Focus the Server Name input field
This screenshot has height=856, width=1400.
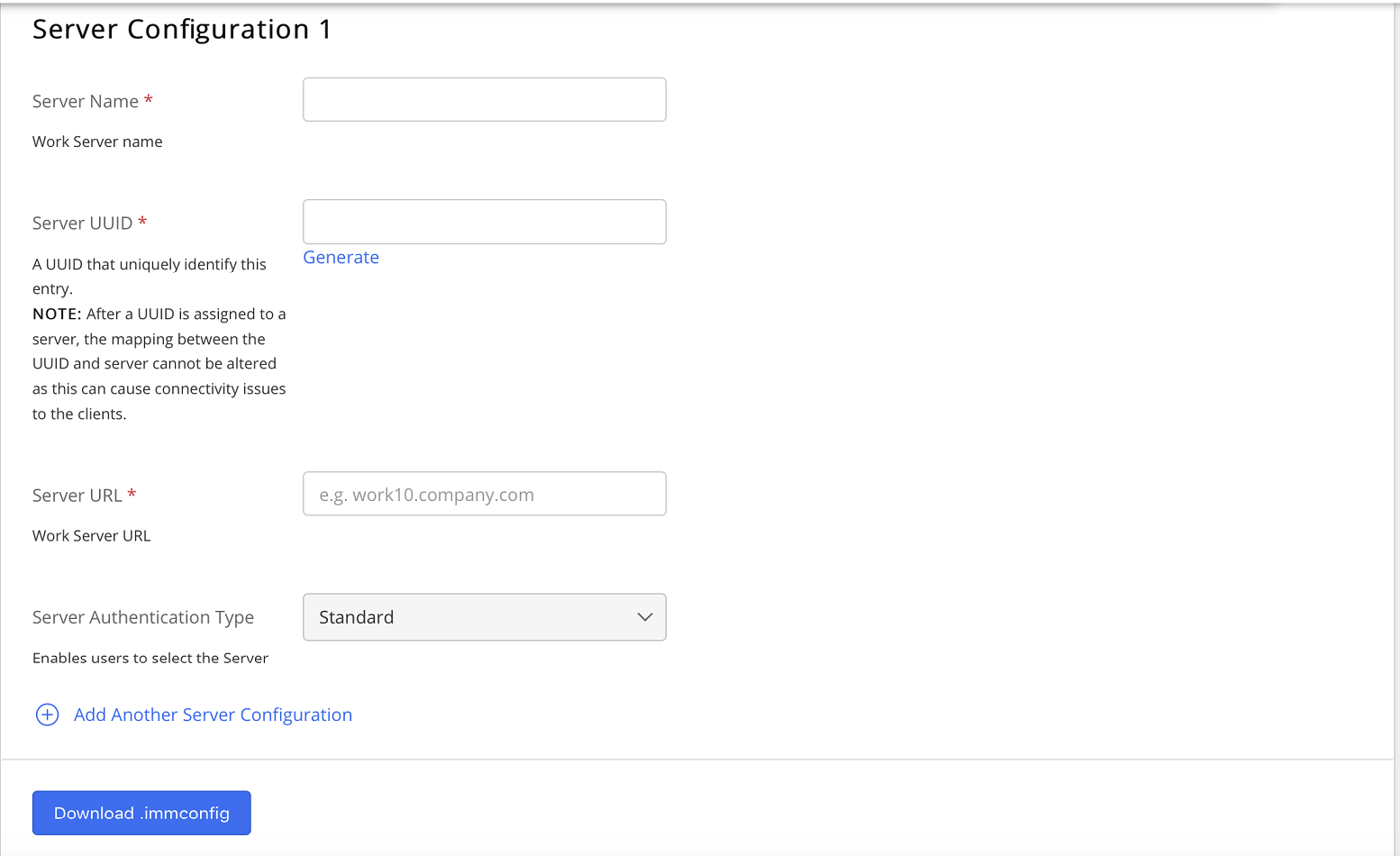coord(484,100)
